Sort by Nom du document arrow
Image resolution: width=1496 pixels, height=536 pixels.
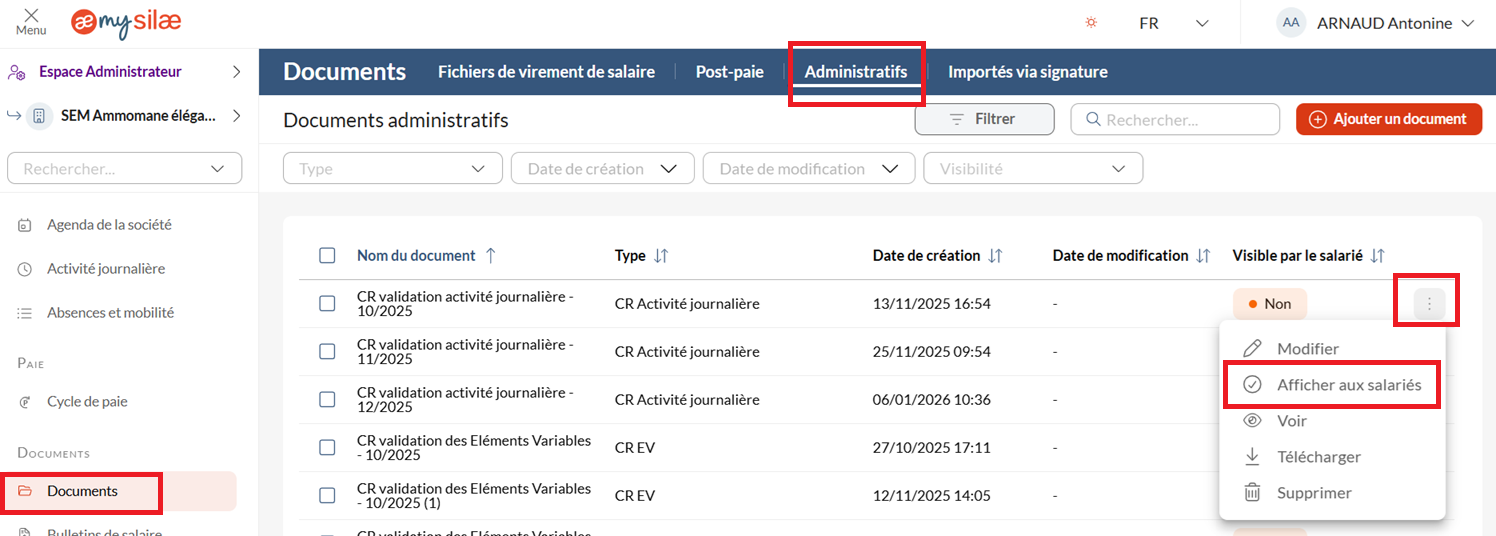click(x=490, y=256)
